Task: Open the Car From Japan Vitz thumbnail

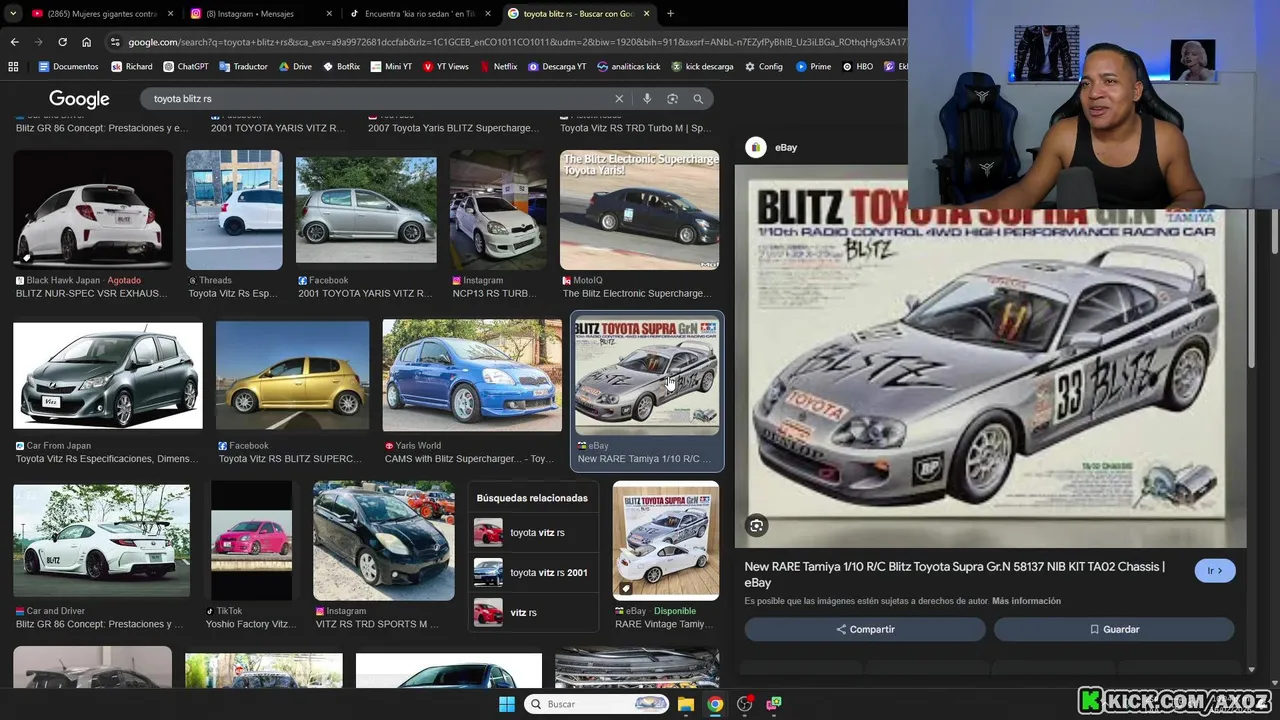Action: [x=108, y=375]
